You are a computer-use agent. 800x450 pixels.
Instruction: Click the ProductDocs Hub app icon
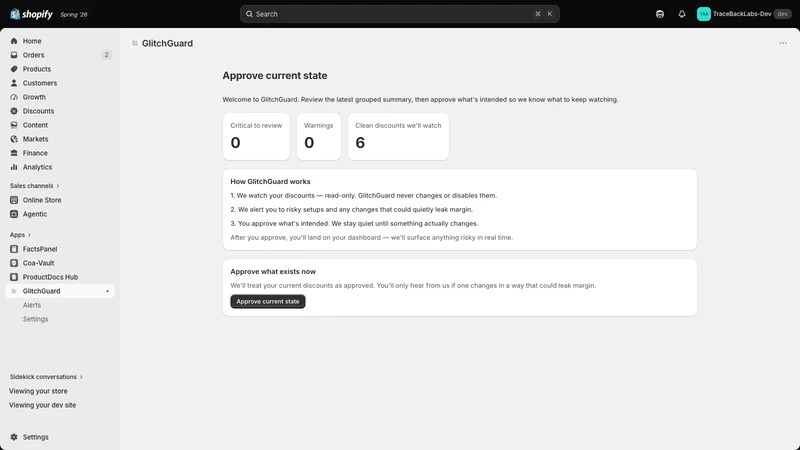pos(14,277)
